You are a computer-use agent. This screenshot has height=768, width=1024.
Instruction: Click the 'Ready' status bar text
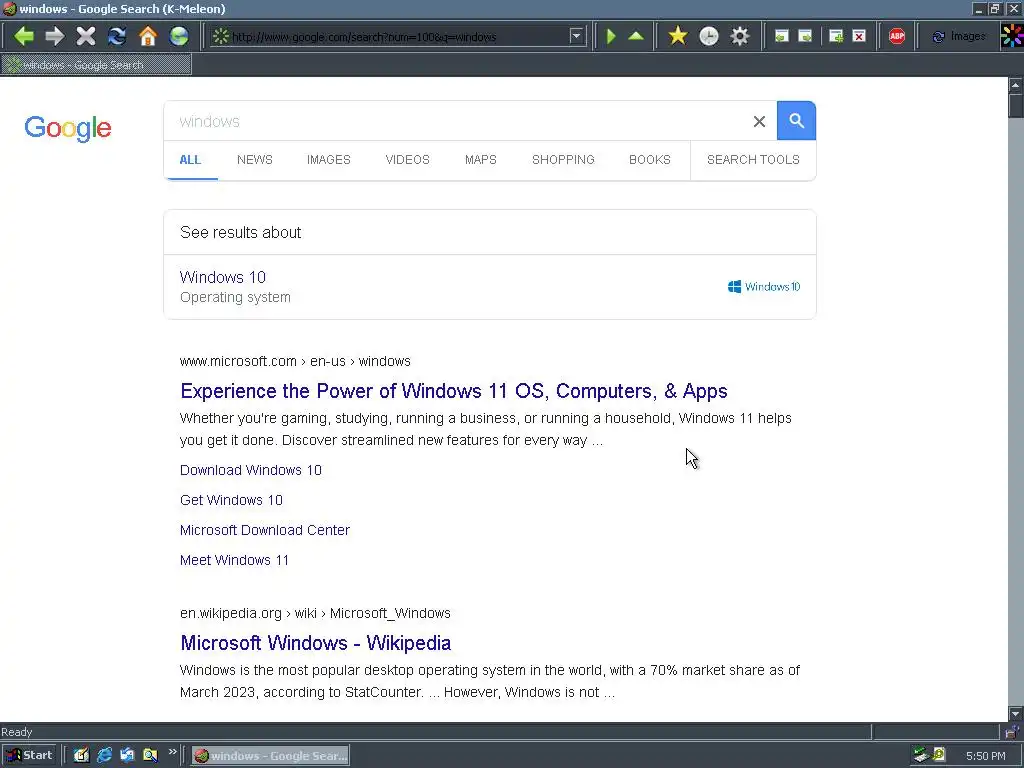coord(17,732)
